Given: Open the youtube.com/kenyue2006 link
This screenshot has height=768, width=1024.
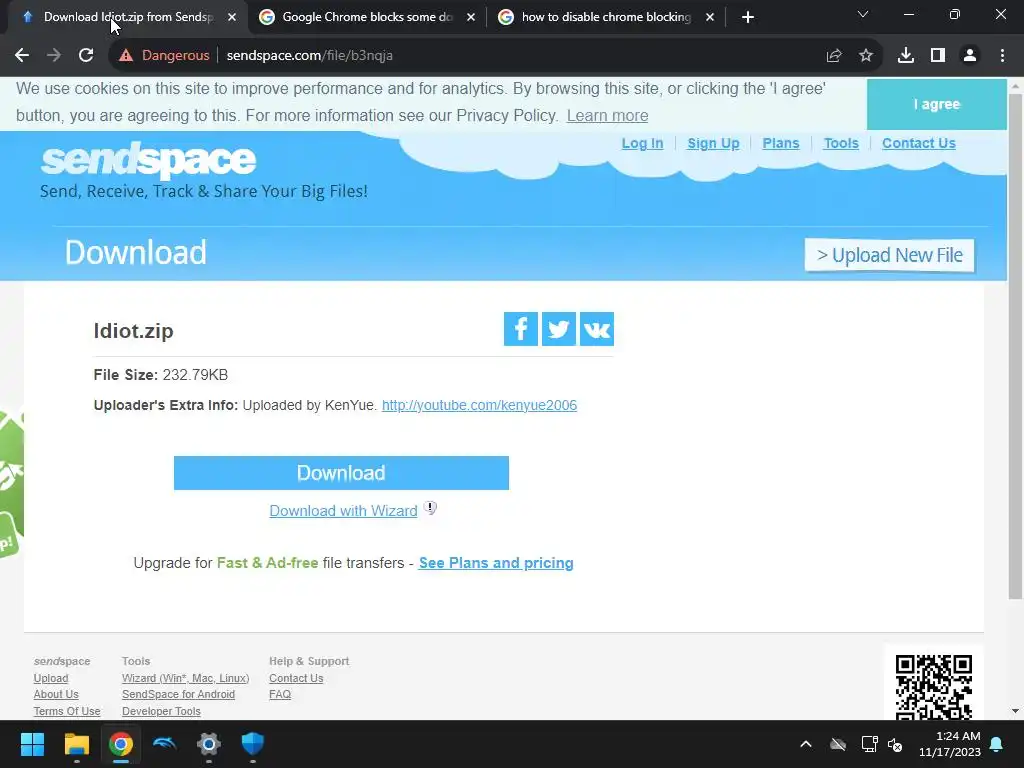Looking at the screenshot, I should (x=479, y=405).
